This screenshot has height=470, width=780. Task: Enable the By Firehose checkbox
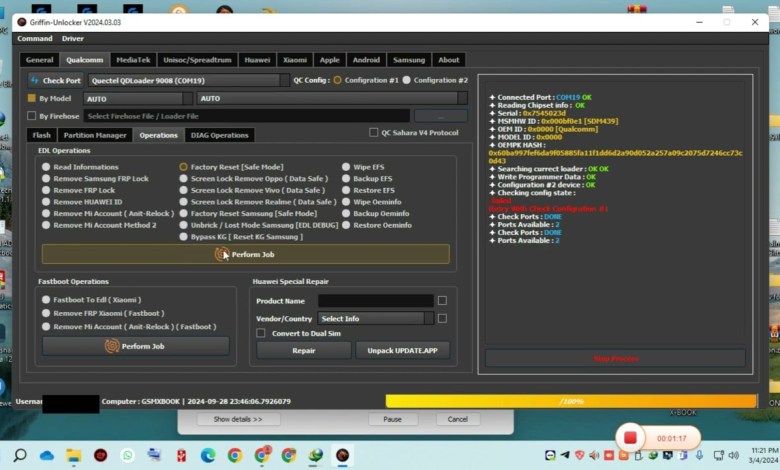32,116
